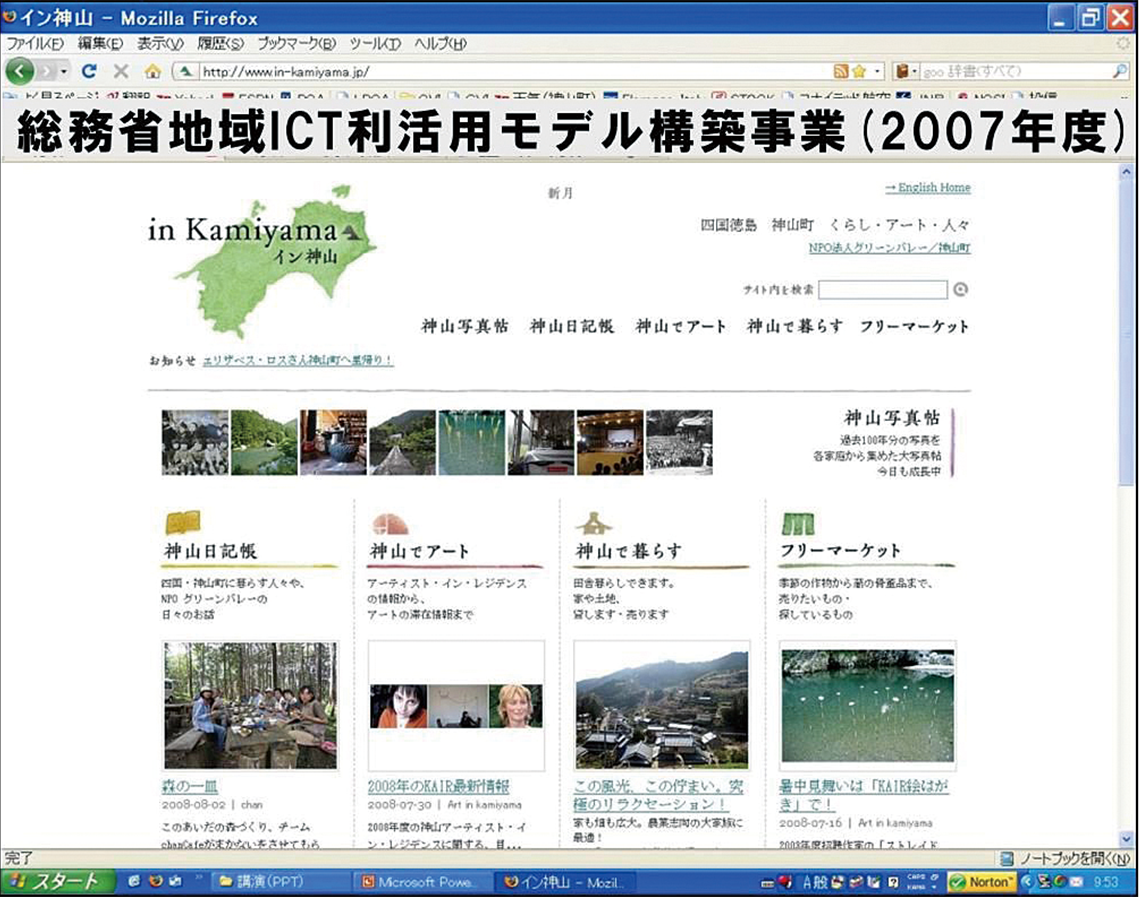1140x897 pixels.
Task: Read the エリザベス・ロスさん news link
Action: point(298,360)
